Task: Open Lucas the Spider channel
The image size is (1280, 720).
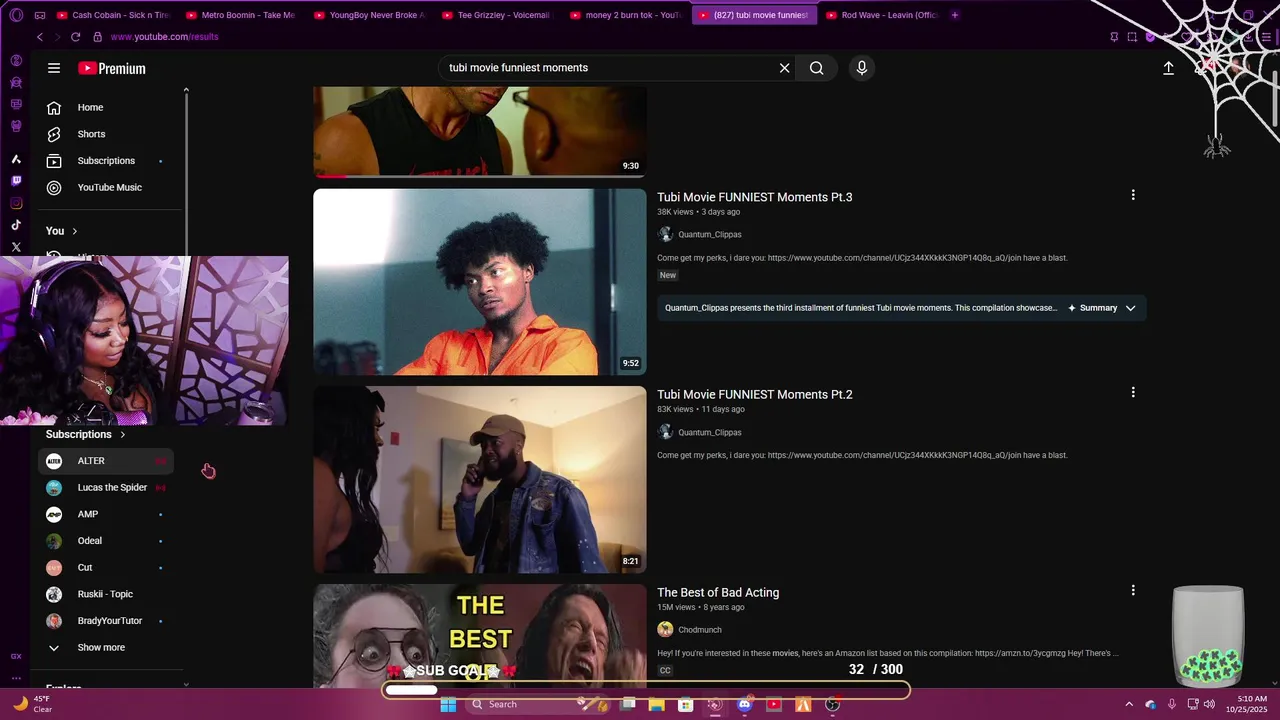Action: tap(106, 487)
